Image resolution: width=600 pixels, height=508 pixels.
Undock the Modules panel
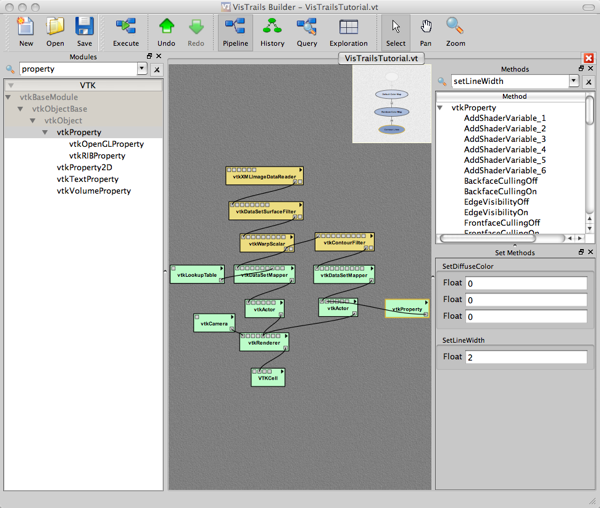click(149, 56)
